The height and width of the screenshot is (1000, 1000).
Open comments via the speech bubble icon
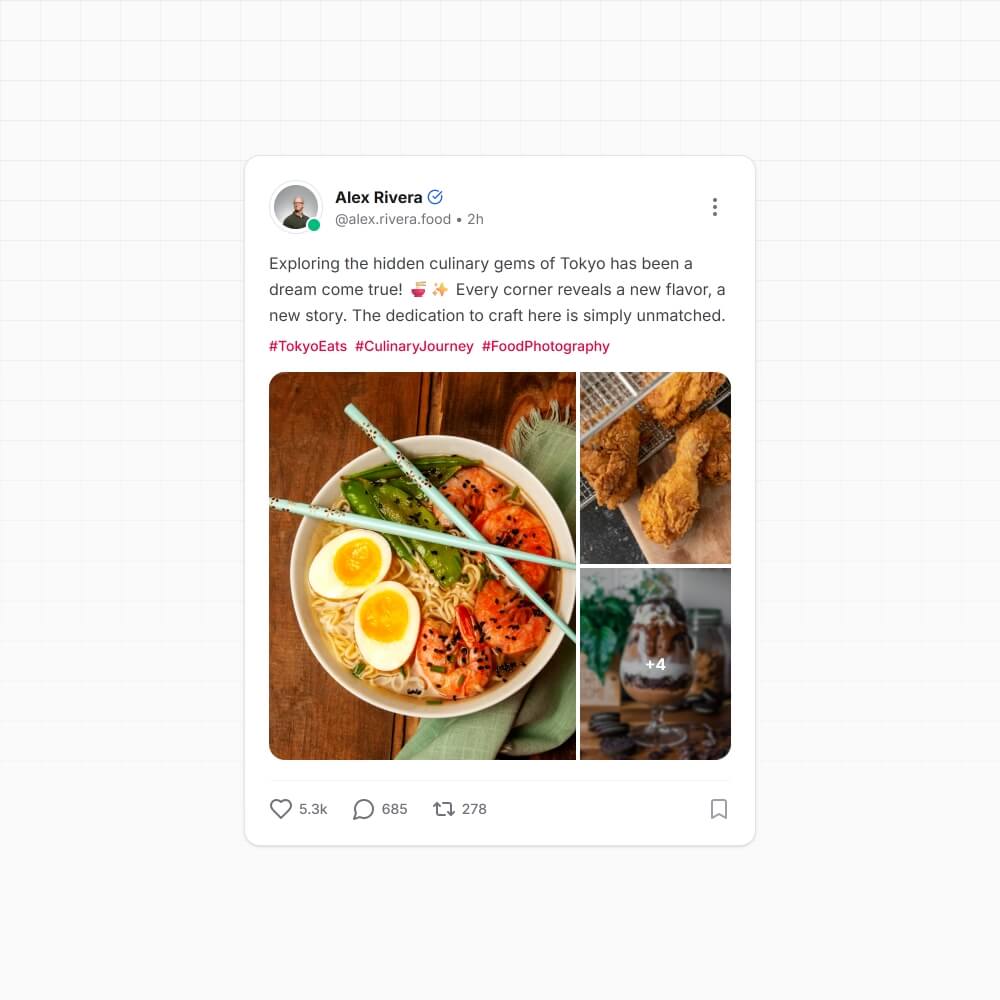coord(364,809)
